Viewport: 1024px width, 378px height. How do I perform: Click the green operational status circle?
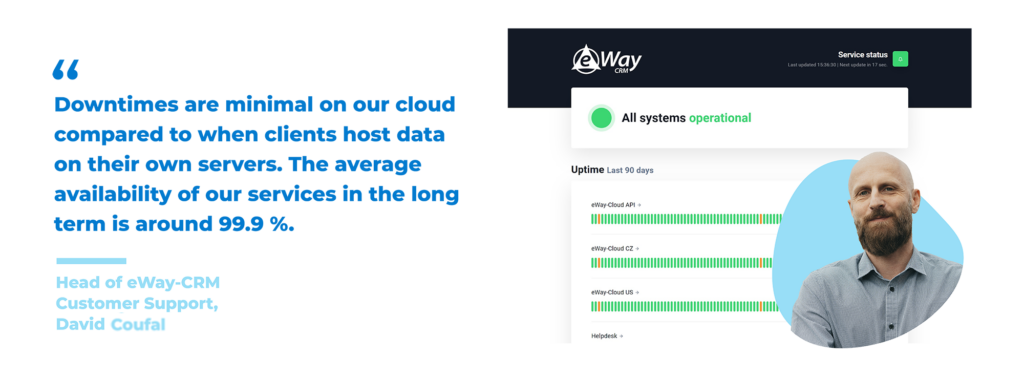[601, 118]
